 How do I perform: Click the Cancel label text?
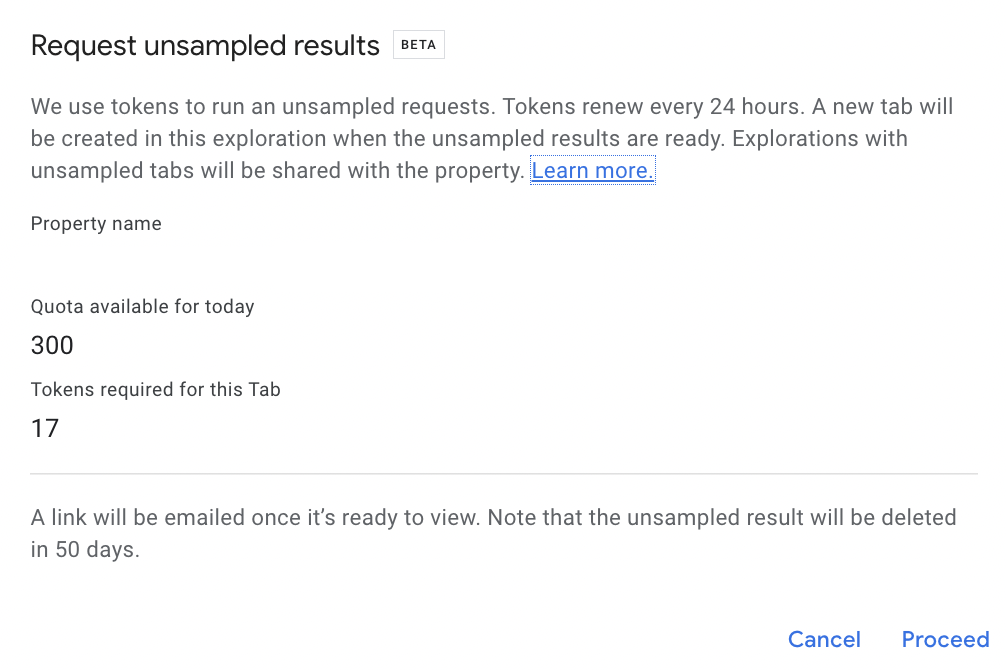coord(824,639)
